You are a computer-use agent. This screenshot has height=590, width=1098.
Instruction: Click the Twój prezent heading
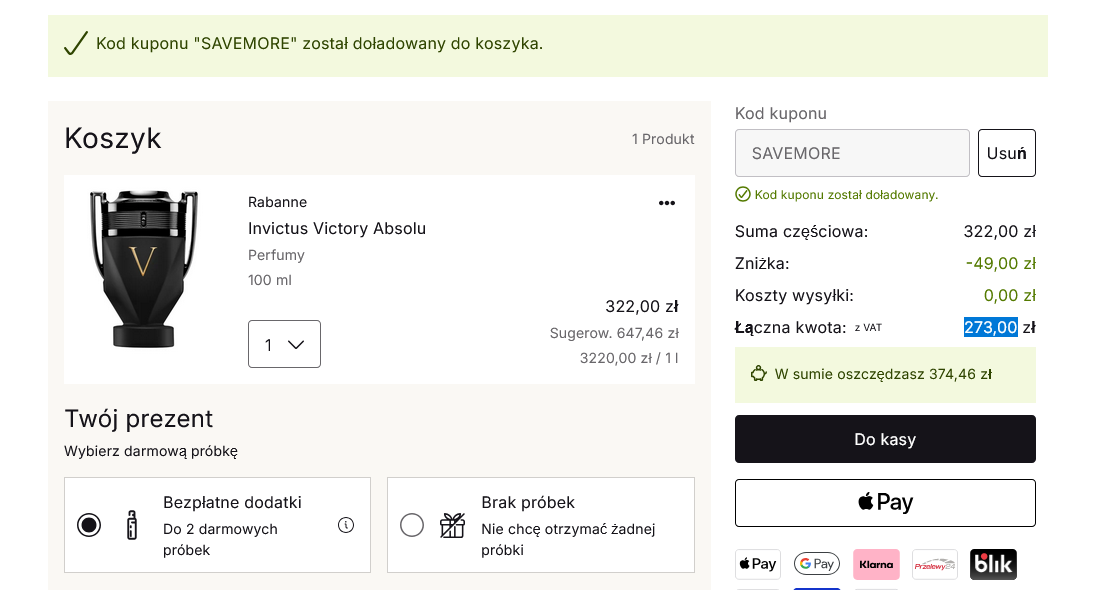point(139,419)
